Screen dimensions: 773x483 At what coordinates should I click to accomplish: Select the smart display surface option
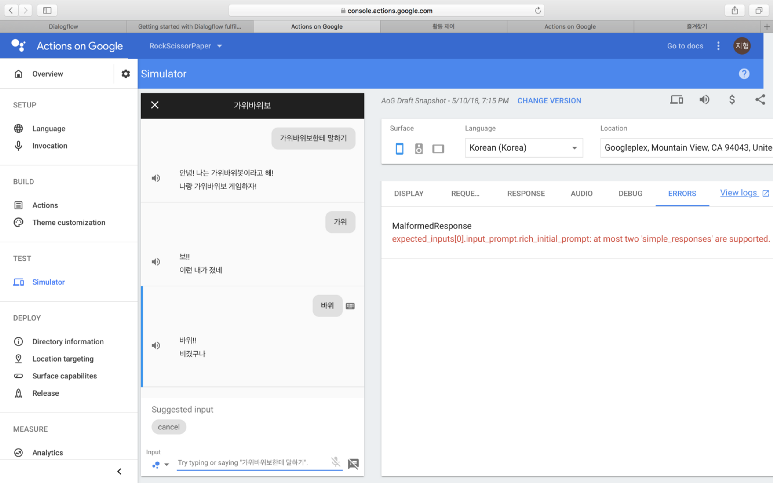(438, 148)
